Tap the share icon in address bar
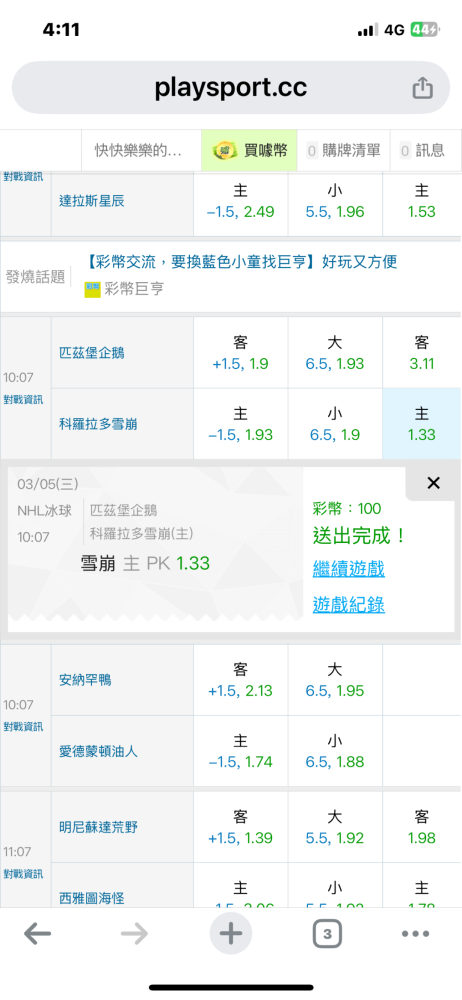The width and height of the screenshot is (462, 1000). point(422,88)
